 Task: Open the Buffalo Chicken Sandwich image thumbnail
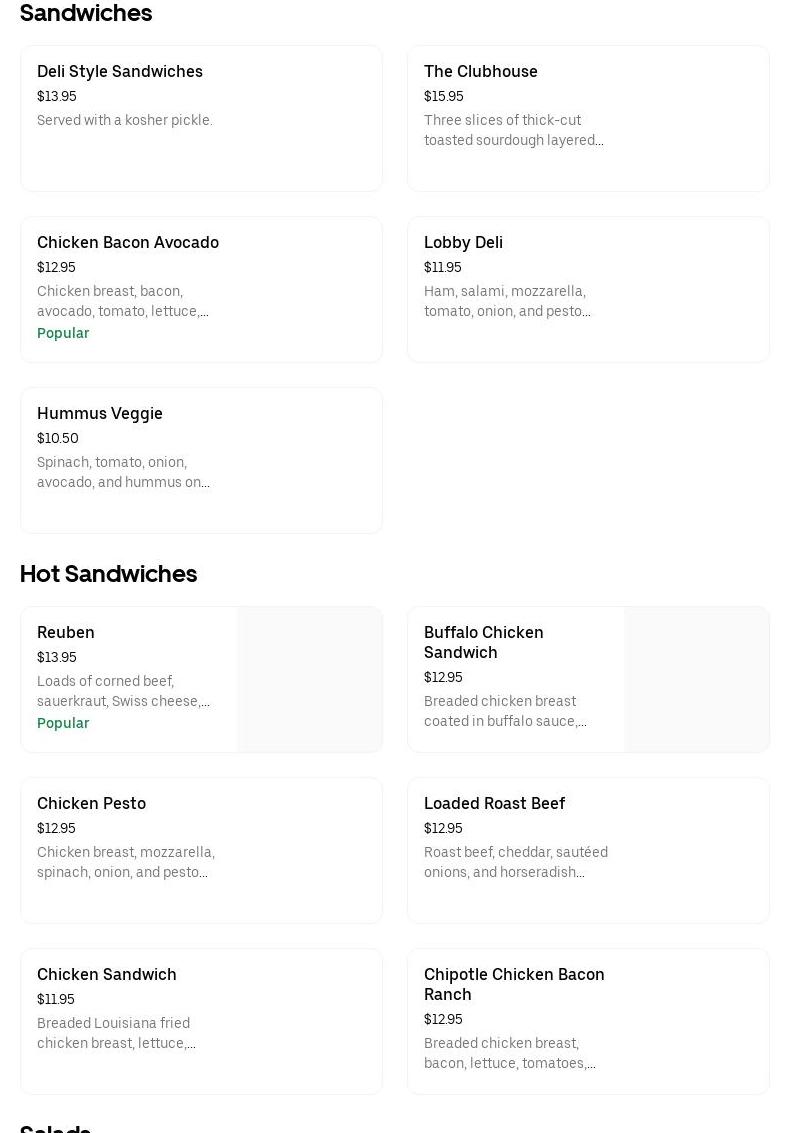pos(696,679)
